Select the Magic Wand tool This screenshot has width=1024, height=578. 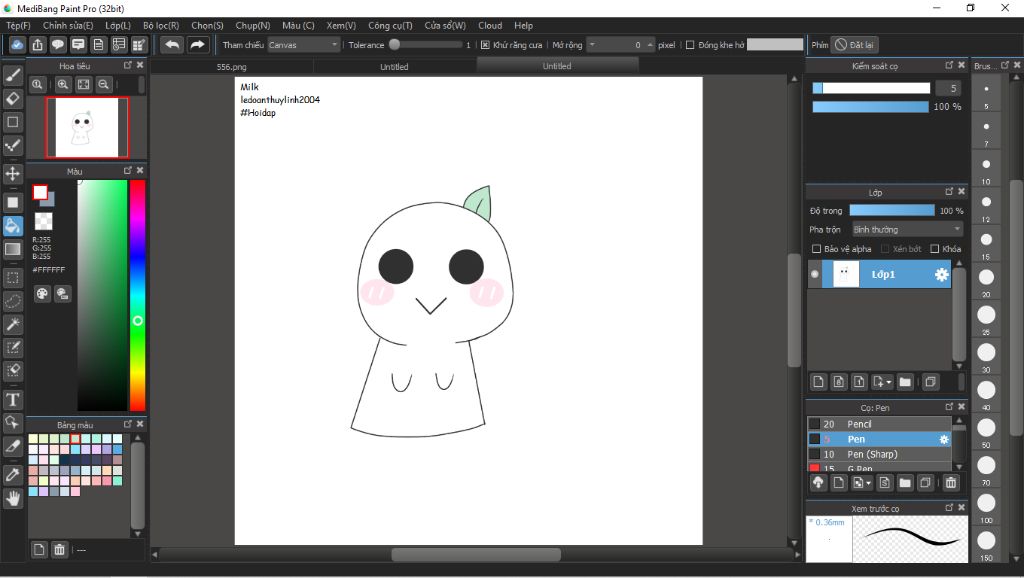[12, 325]
